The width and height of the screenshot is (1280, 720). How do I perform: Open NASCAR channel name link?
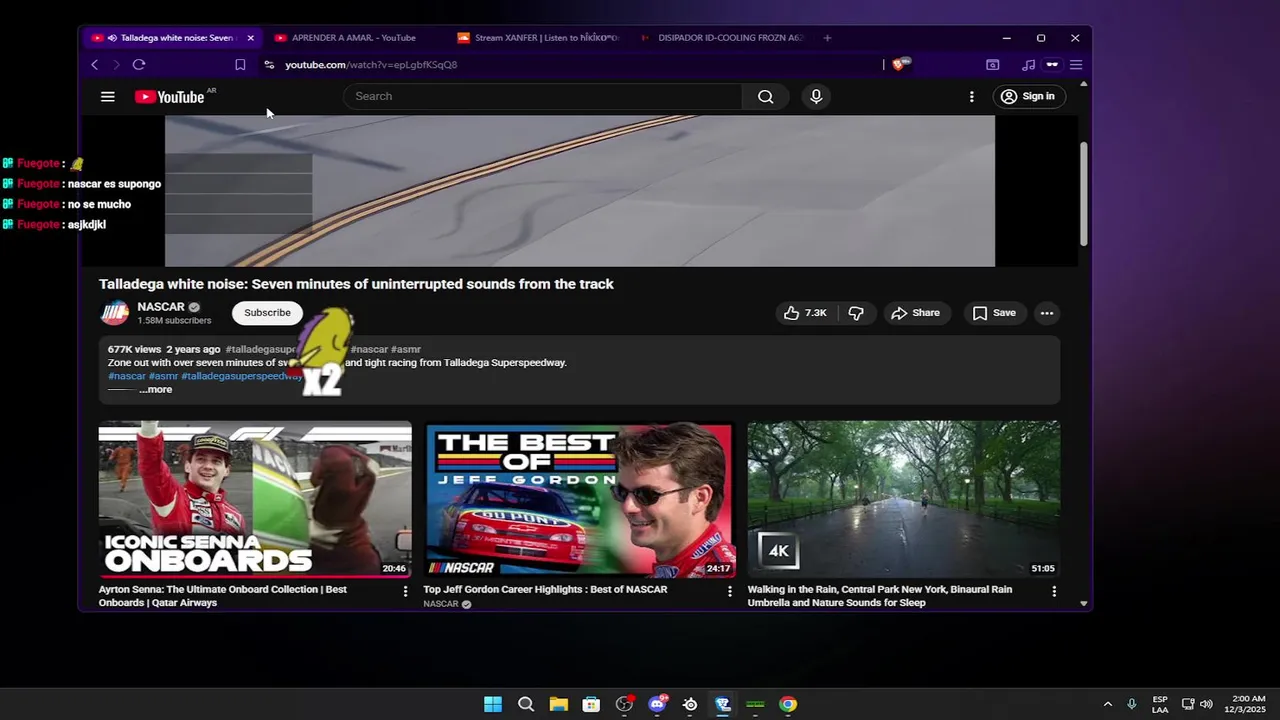pyautogui.click(x=161, y=307)
